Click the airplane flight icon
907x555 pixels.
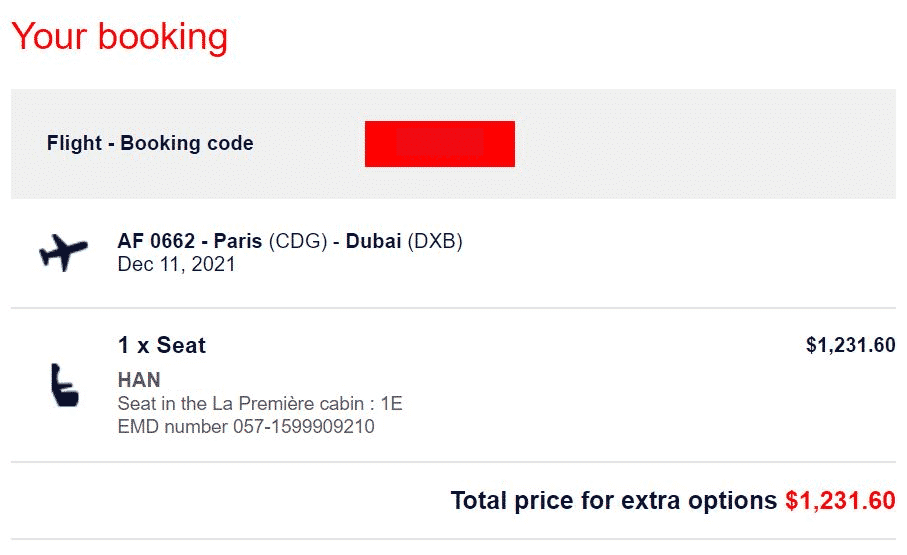[x=64, y=252]
